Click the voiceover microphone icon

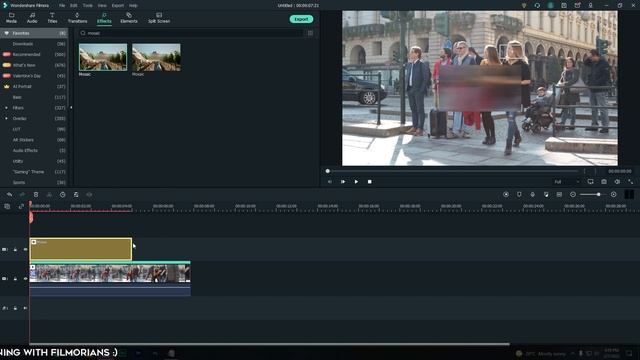pos(533,195)
